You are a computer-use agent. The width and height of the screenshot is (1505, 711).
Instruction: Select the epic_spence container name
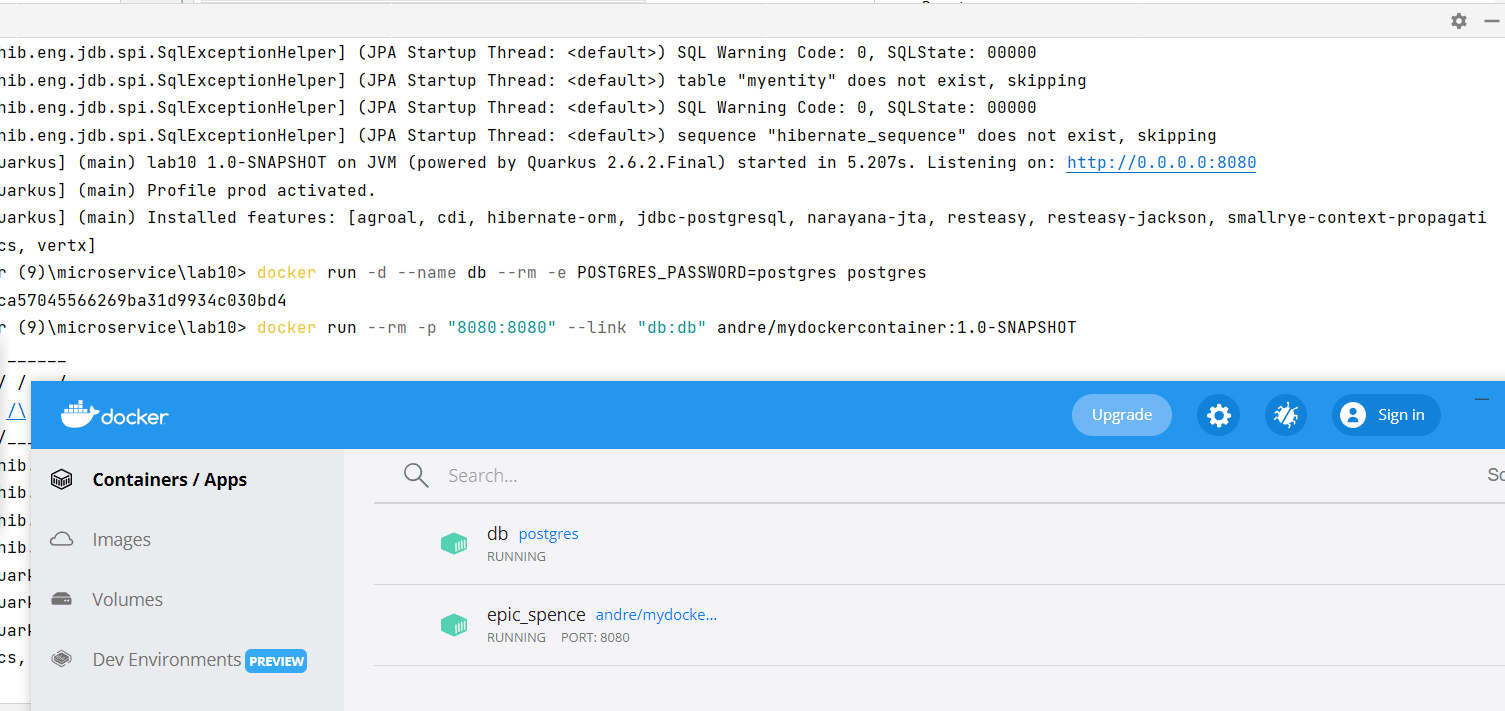[536, 615]
